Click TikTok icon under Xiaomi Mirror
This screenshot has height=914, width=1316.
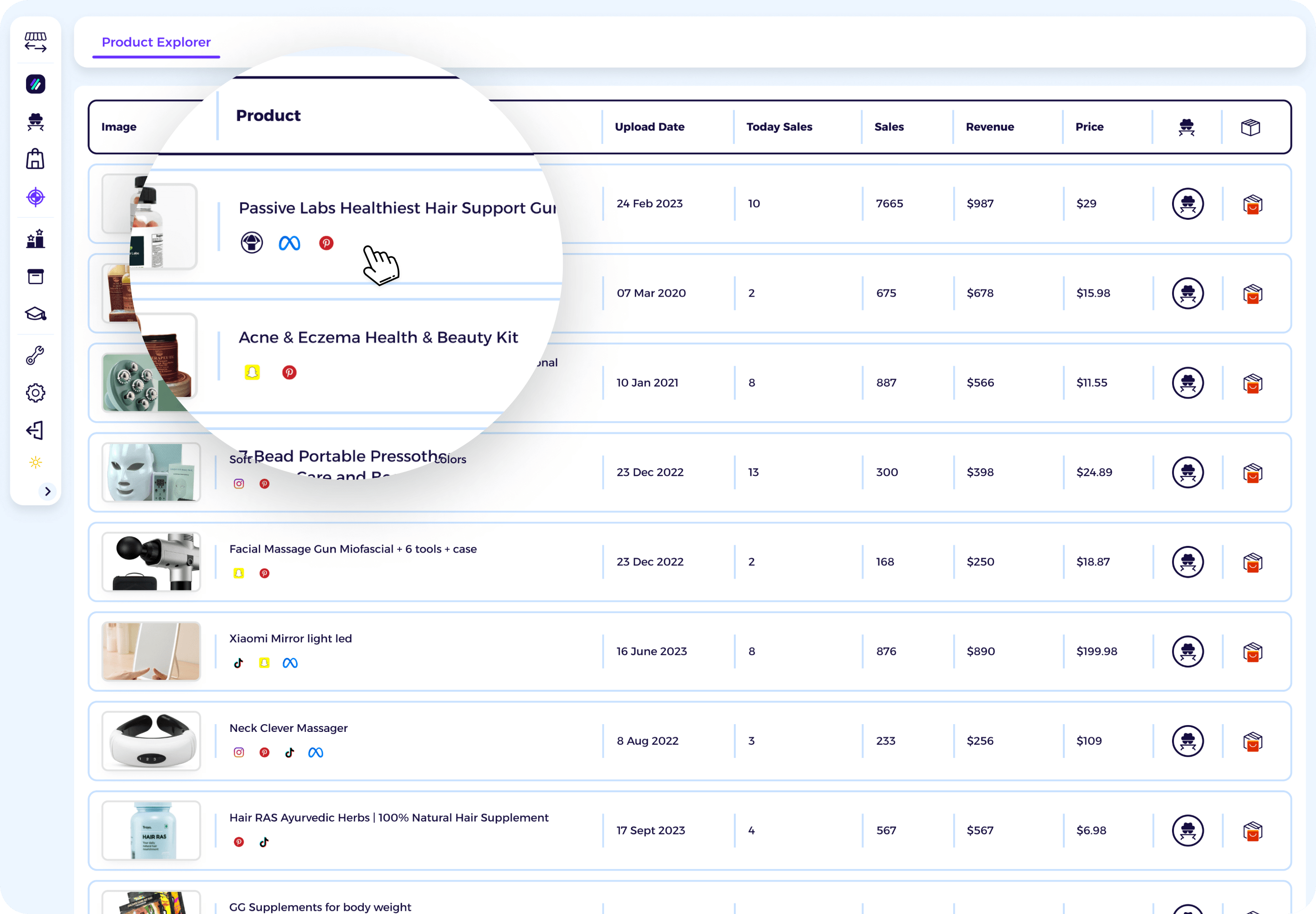(x=239, y=663)
